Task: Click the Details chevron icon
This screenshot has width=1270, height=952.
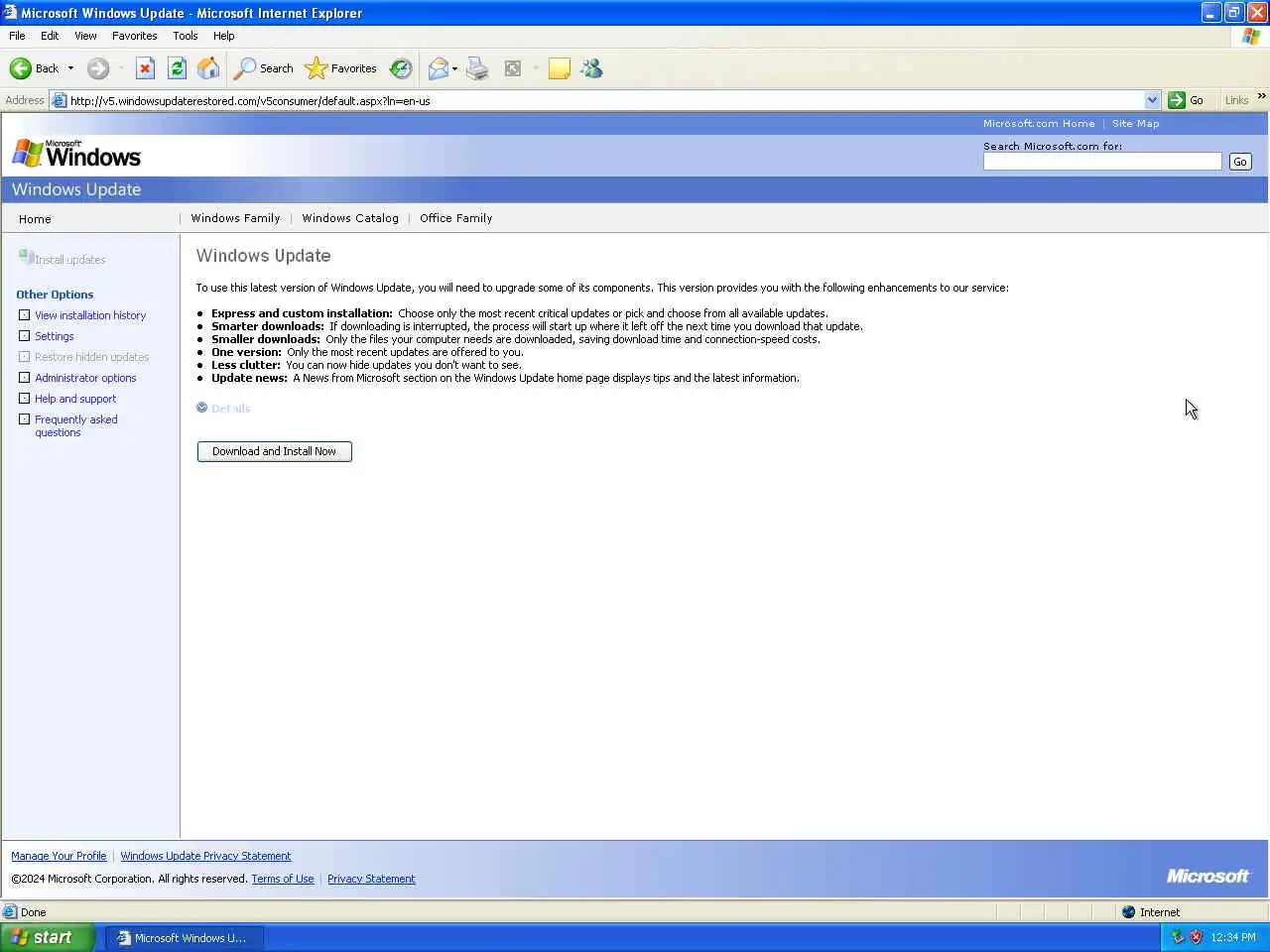Action: [202, 408]
